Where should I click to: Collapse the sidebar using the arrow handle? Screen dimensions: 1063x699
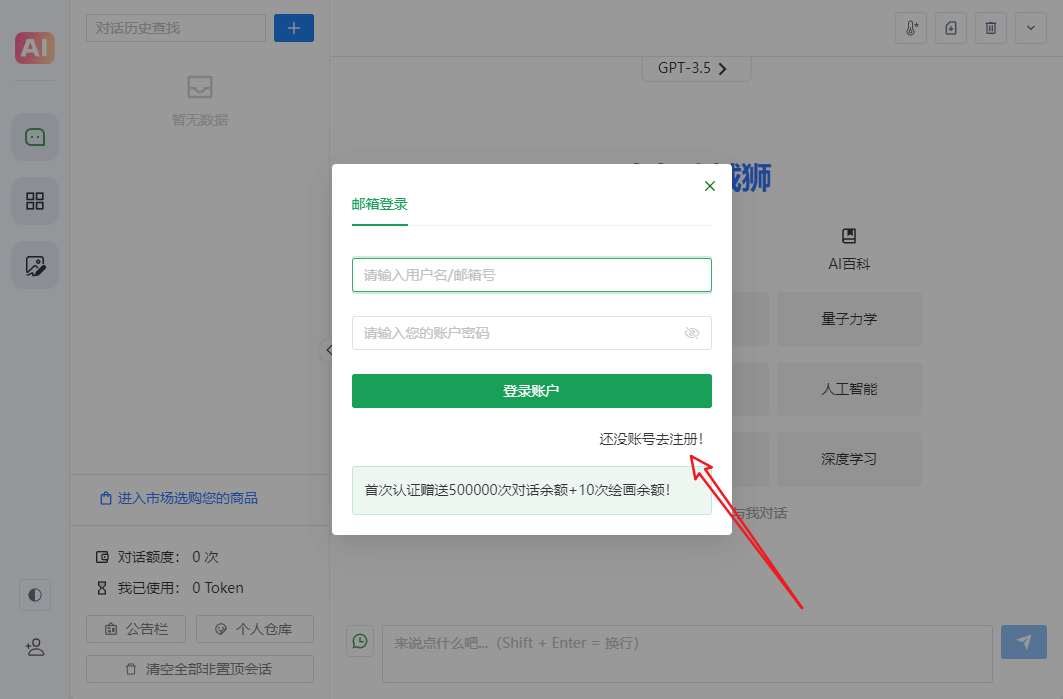pyautogui.click(x=330, y=350)
